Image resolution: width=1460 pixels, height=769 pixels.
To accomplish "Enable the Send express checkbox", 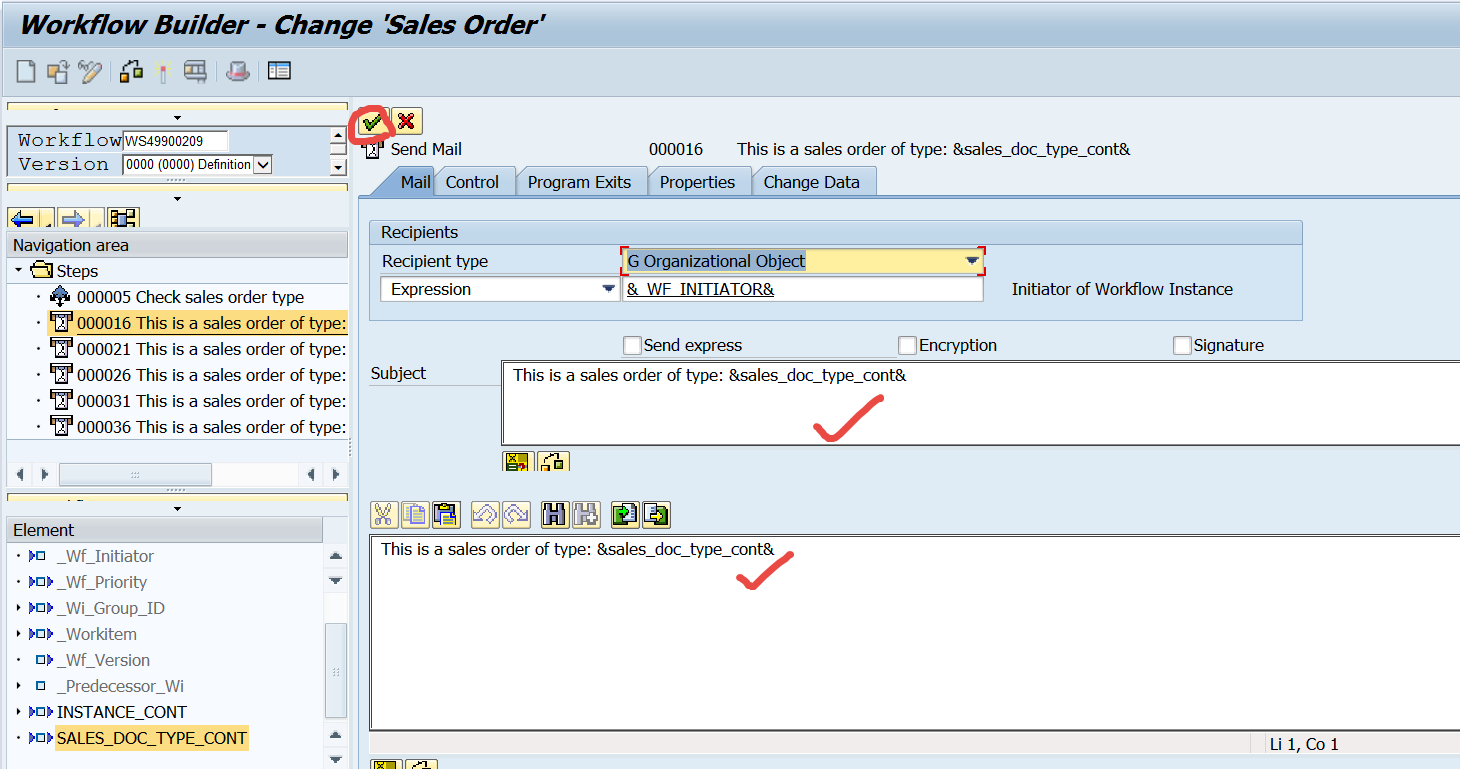I will tap(631, 344).
